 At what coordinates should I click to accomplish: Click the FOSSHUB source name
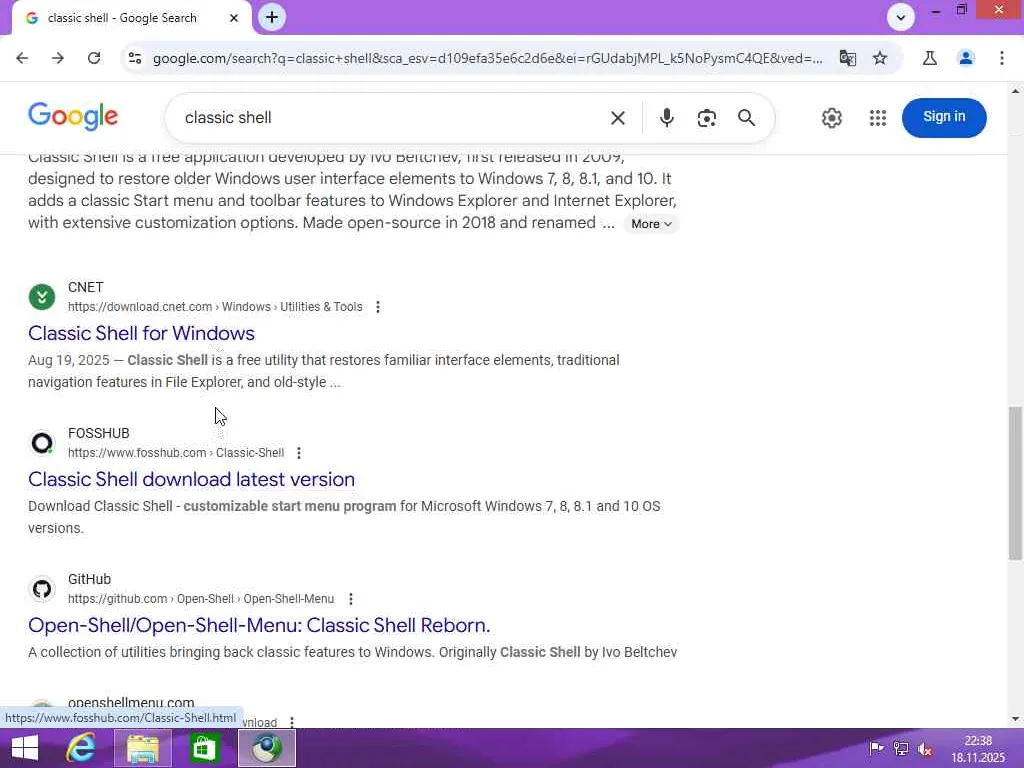tap(99, 434)
